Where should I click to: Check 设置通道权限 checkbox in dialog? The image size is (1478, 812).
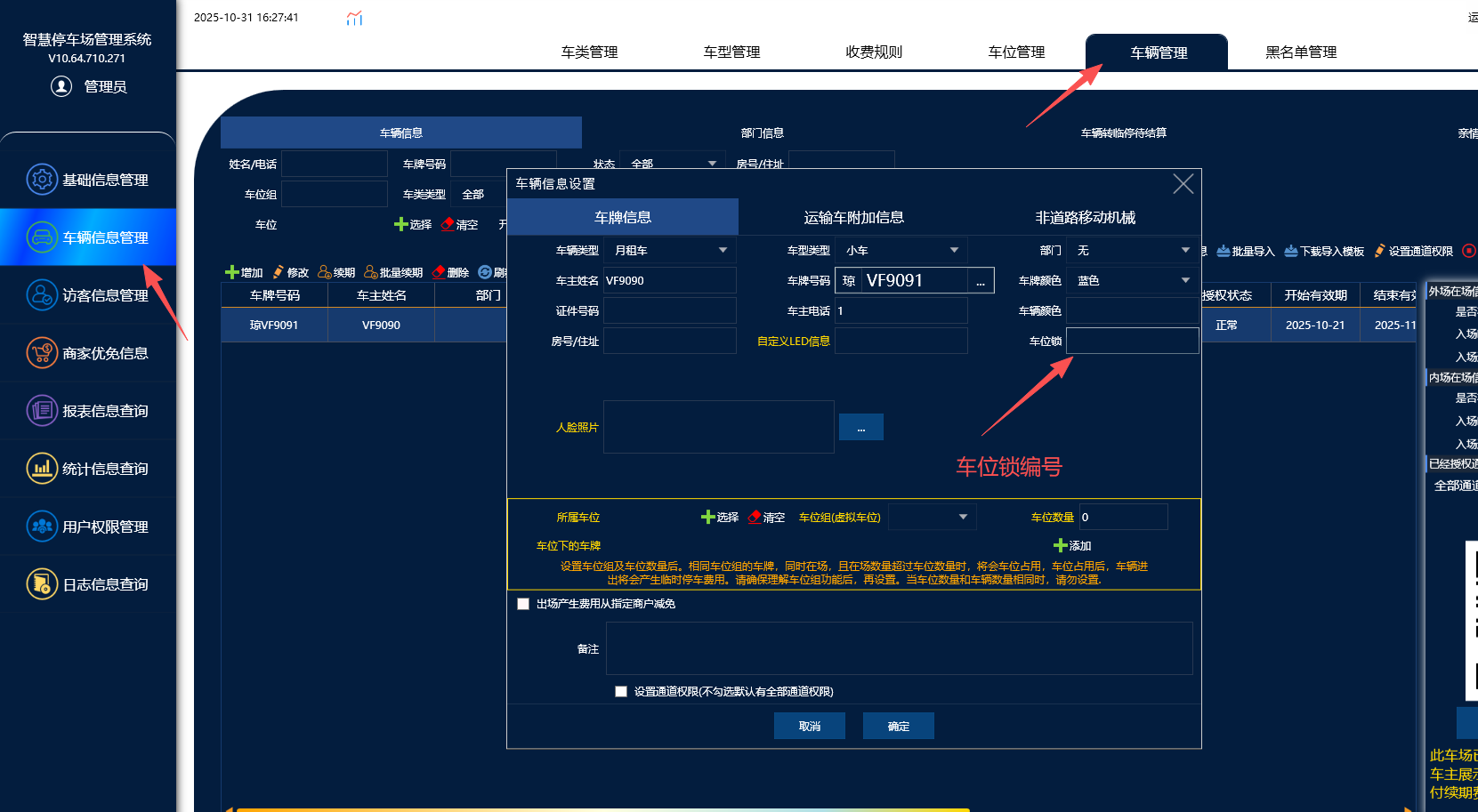pos(621,691)
